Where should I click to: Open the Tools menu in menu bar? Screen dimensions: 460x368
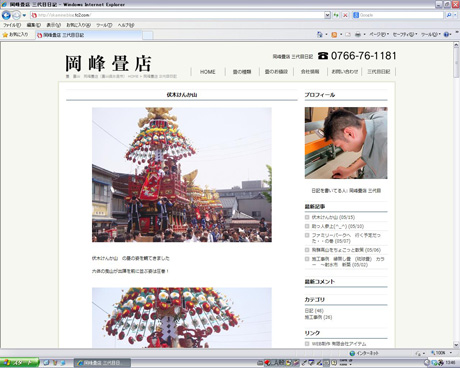104,25
